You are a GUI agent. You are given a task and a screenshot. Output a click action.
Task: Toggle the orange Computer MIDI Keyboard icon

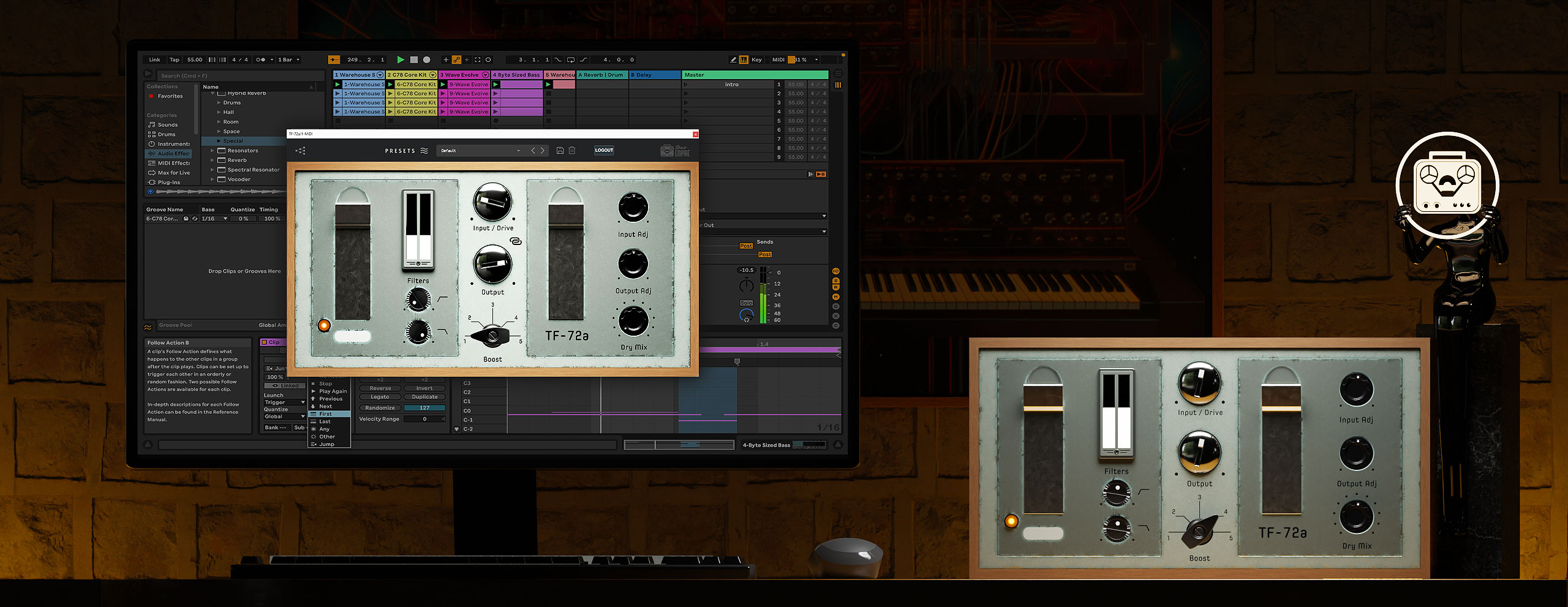pos(744,59)
